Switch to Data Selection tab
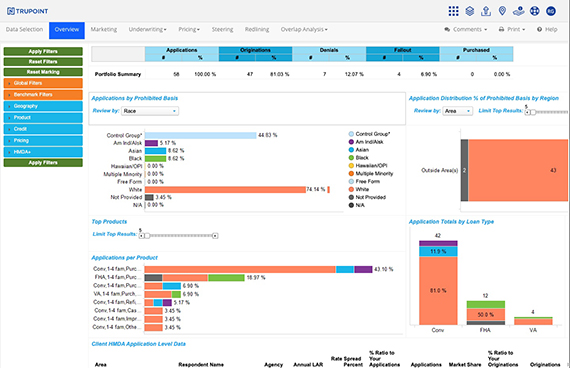 click(x=24, y=29)
